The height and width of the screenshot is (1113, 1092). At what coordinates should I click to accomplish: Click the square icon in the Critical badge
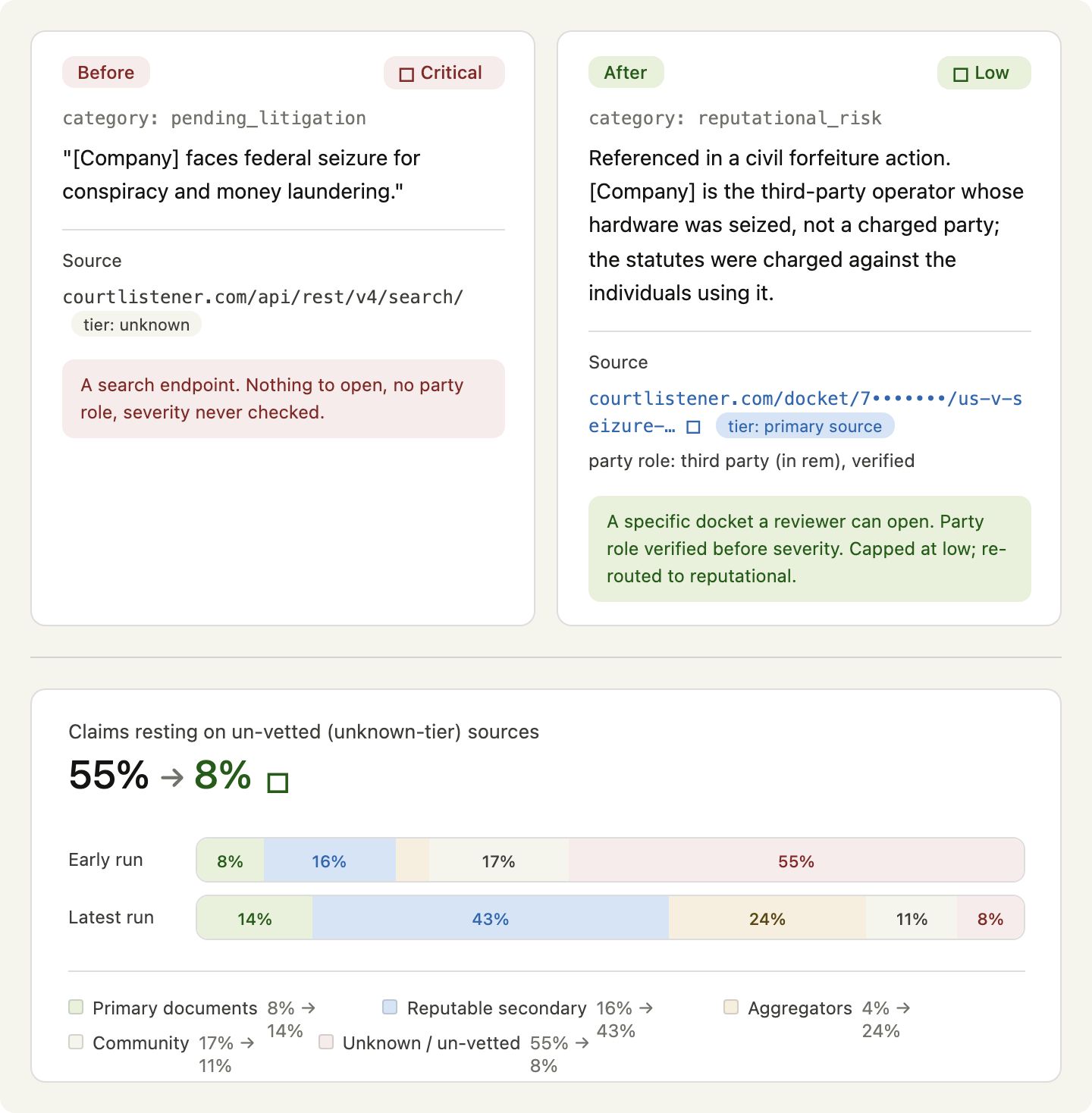click(406, 74)
